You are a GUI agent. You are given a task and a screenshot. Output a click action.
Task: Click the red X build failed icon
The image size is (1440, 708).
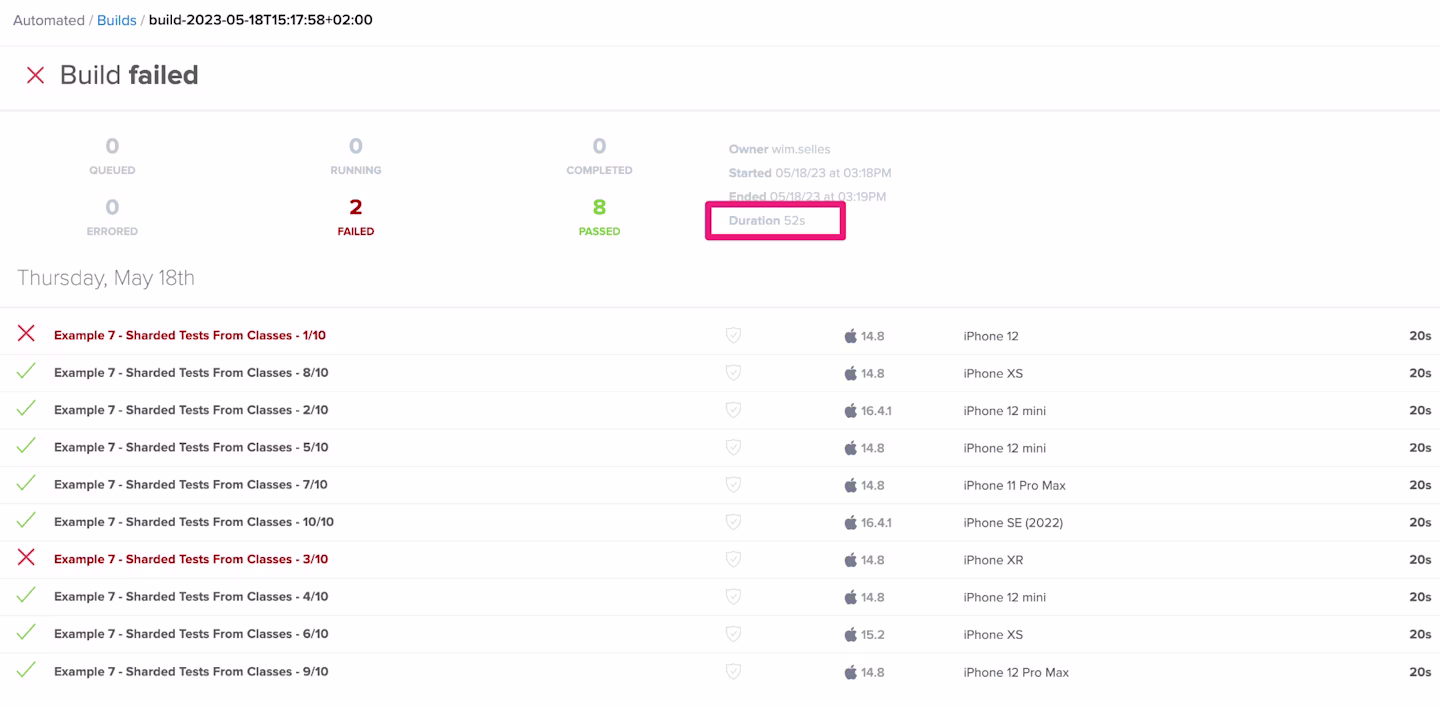tap(35, 75)
